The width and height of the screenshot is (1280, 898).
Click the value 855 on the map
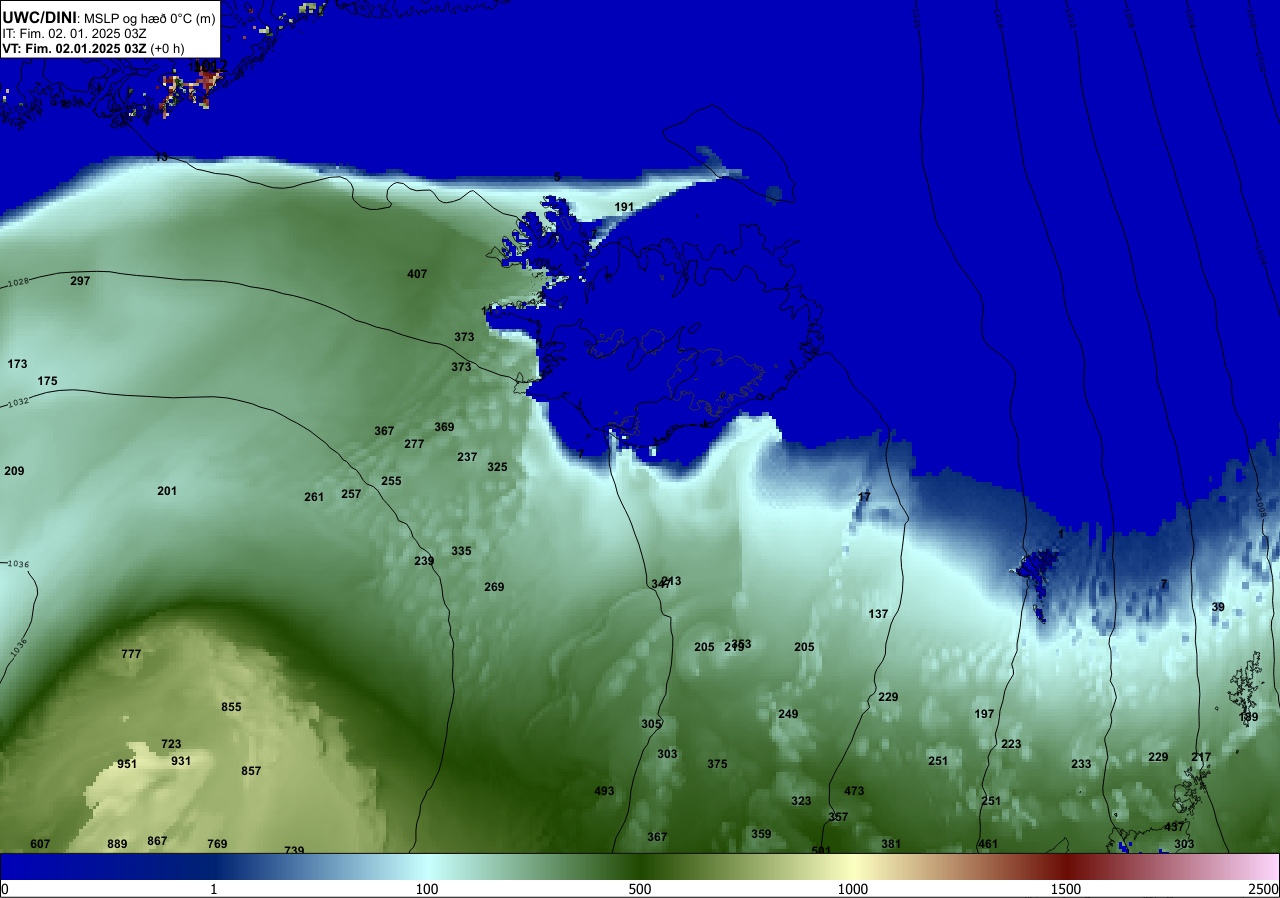click(231, 707)
